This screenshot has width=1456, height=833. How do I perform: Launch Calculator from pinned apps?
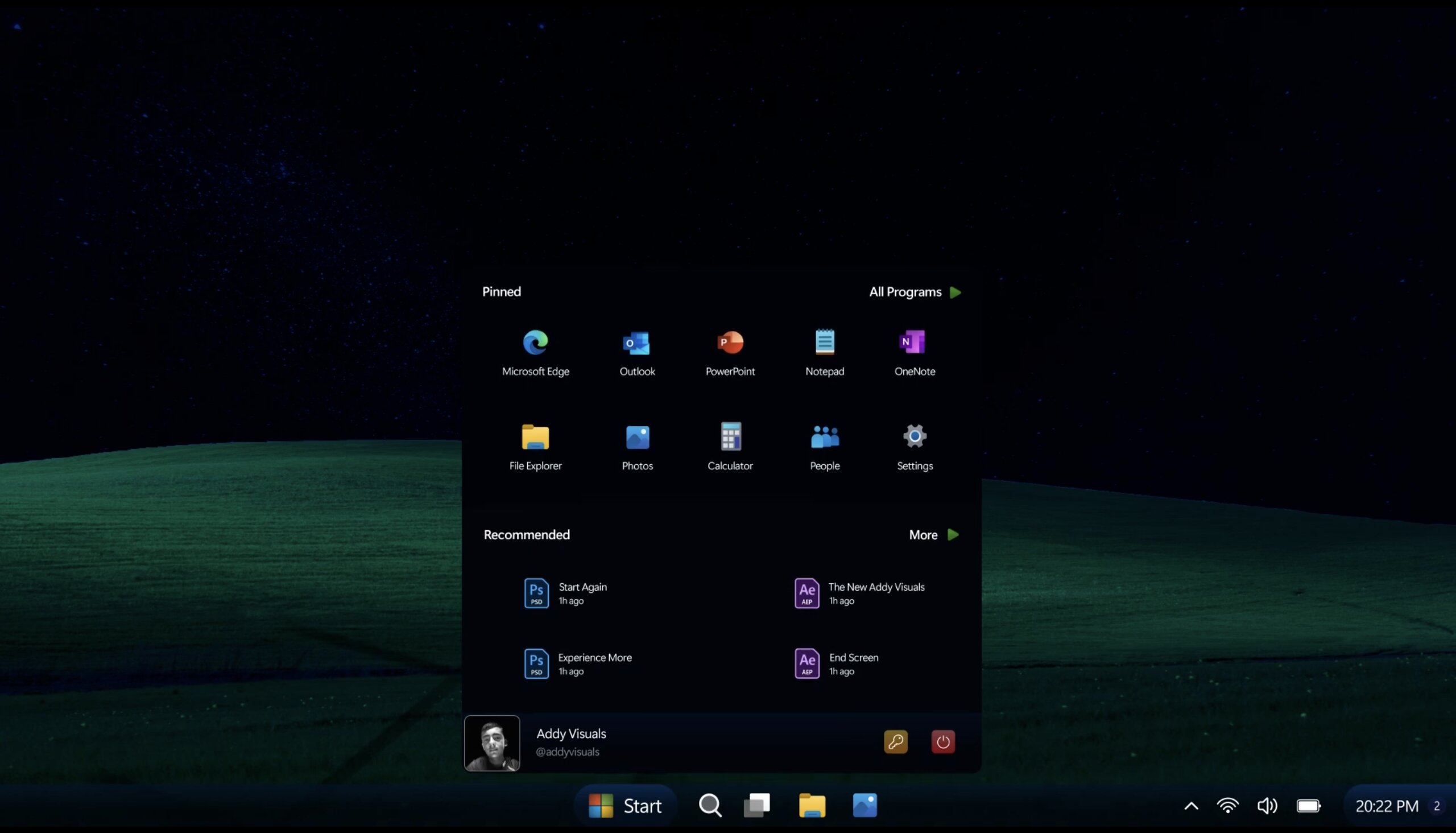pyautogui.click(x=730, y=447)
